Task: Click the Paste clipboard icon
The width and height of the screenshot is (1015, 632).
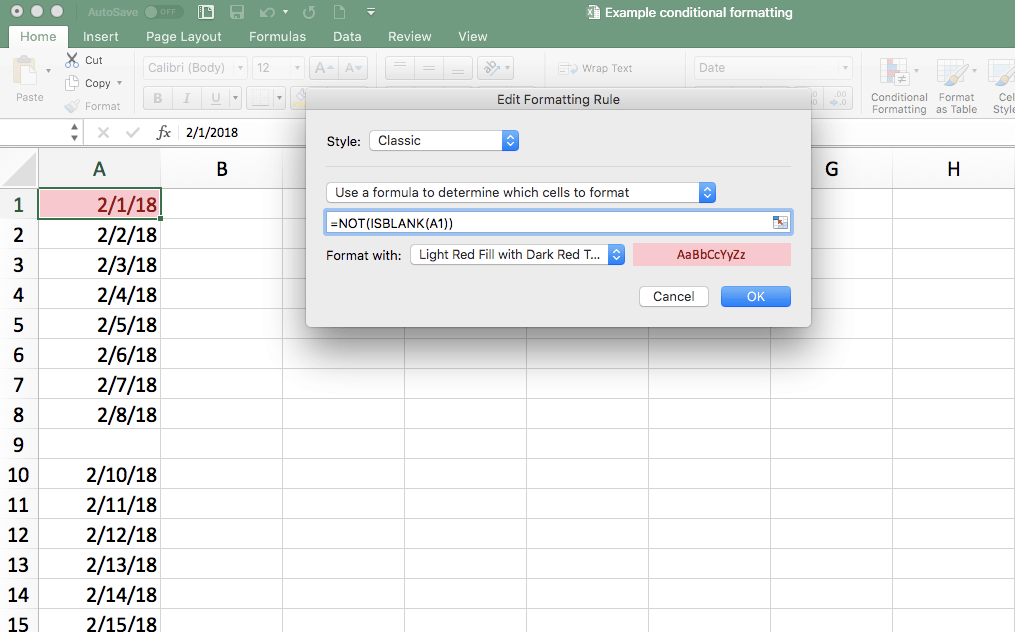Action: pos(26,70)
